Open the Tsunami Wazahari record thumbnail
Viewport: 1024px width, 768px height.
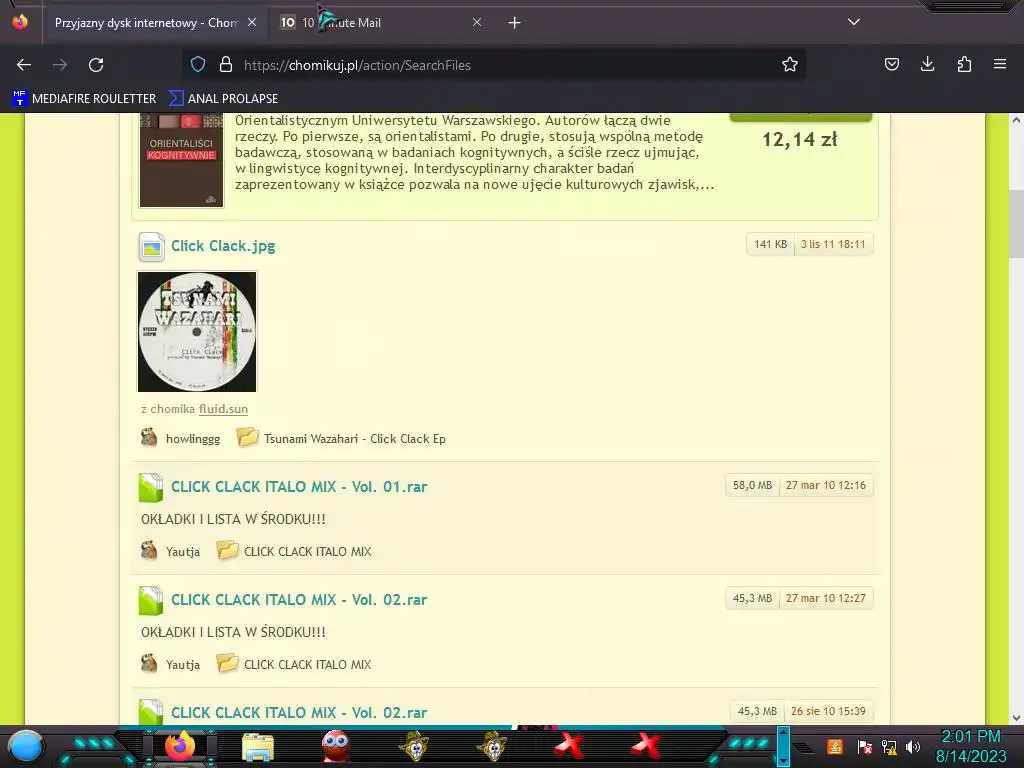pos(197,332)
